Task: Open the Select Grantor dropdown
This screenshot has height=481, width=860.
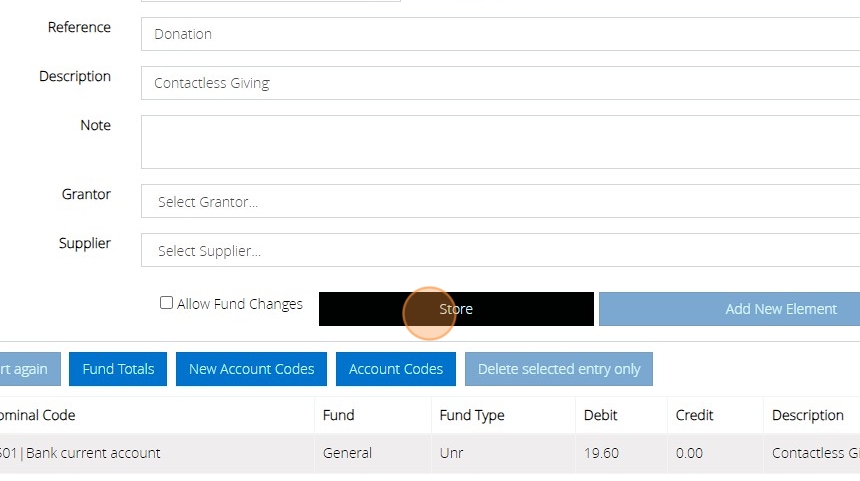Action: pos(500,202)
